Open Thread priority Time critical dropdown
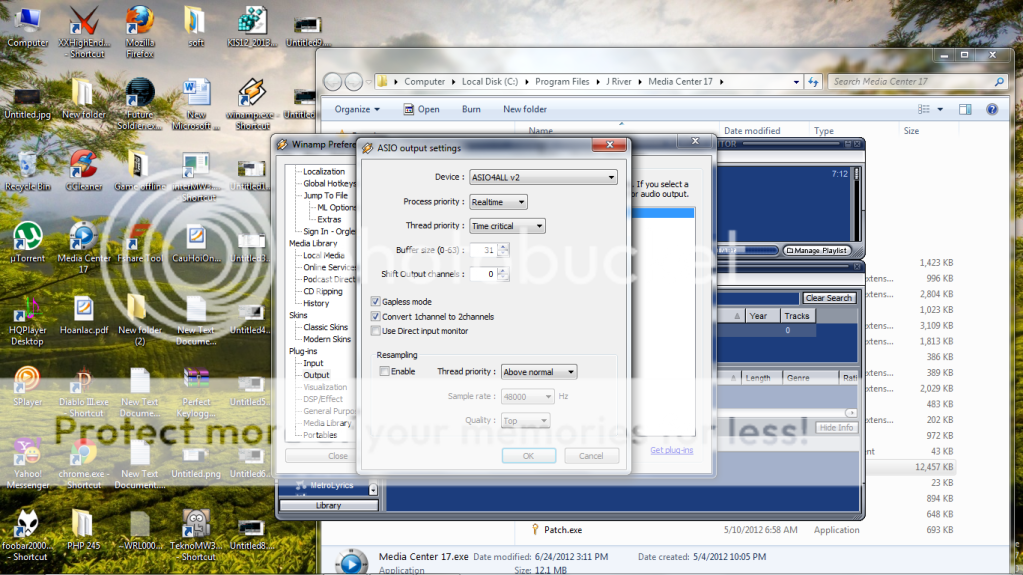This screenshot has width=1023, height=575. click(507, 226)
